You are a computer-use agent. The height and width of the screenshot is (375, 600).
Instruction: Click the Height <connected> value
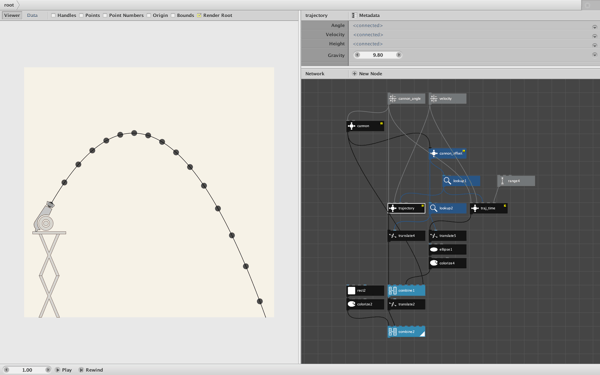point(368,44)
